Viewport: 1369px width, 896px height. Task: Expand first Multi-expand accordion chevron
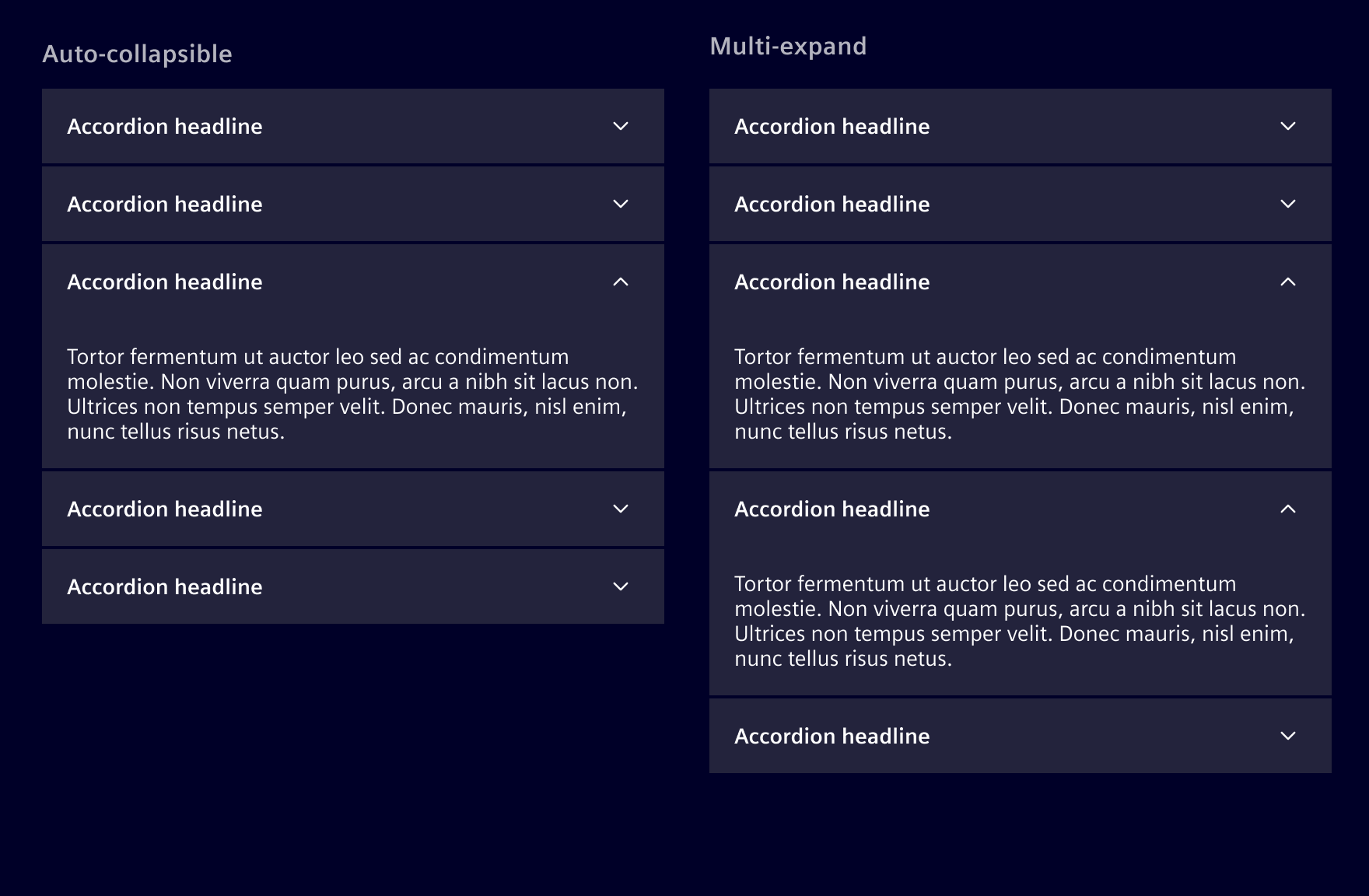1288,126
